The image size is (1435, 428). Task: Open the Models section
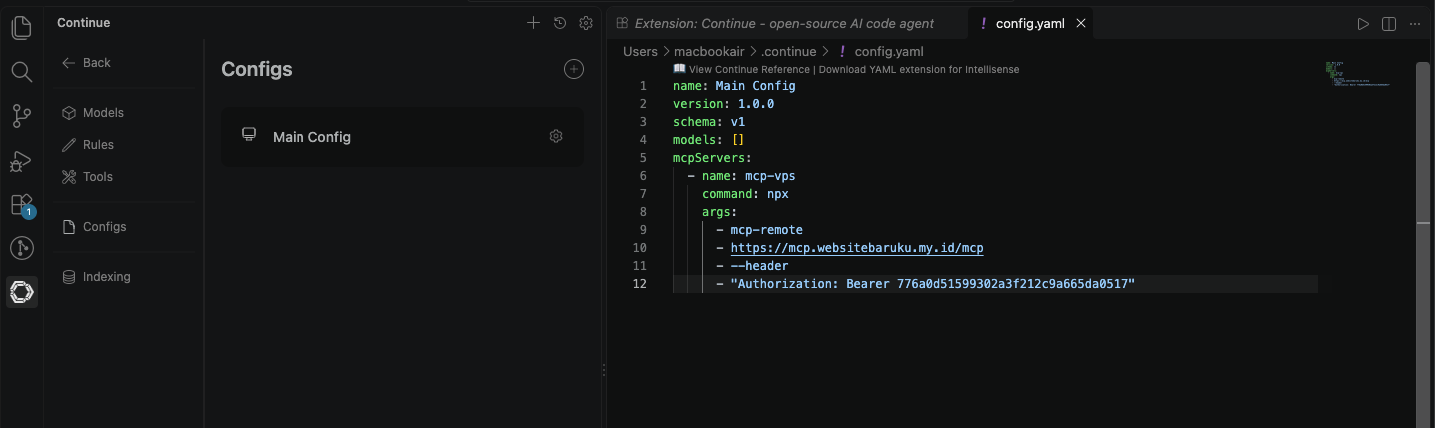point(93,113)
